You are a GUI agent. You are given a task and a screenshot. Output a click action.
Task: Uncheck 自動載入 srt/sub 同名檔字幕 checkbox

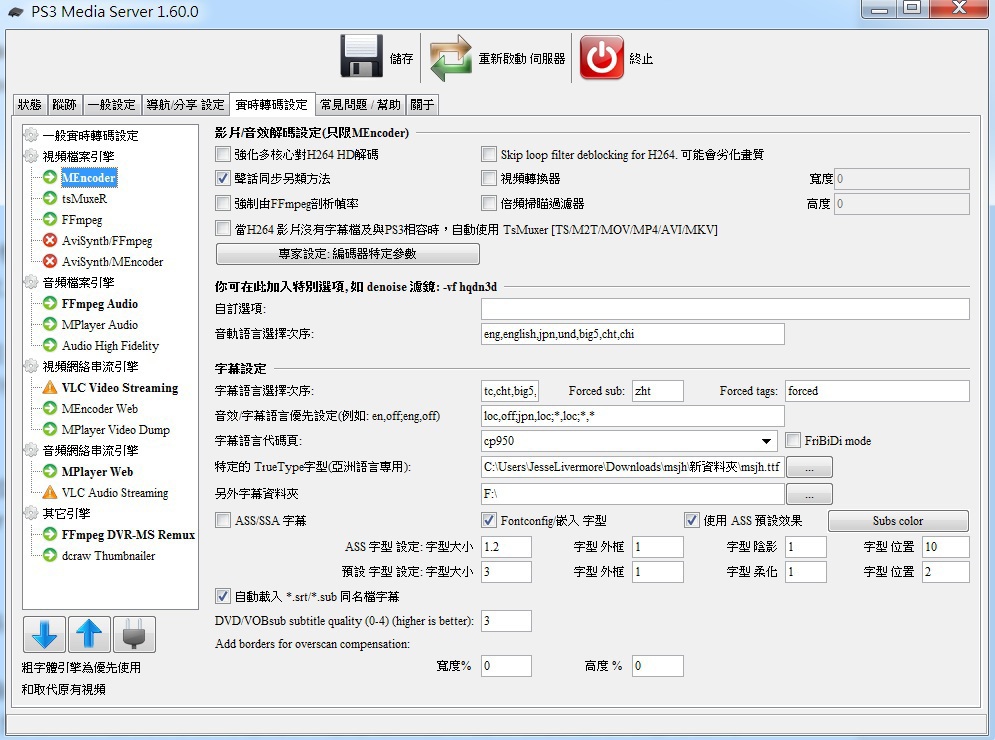[x=223, y=596]
